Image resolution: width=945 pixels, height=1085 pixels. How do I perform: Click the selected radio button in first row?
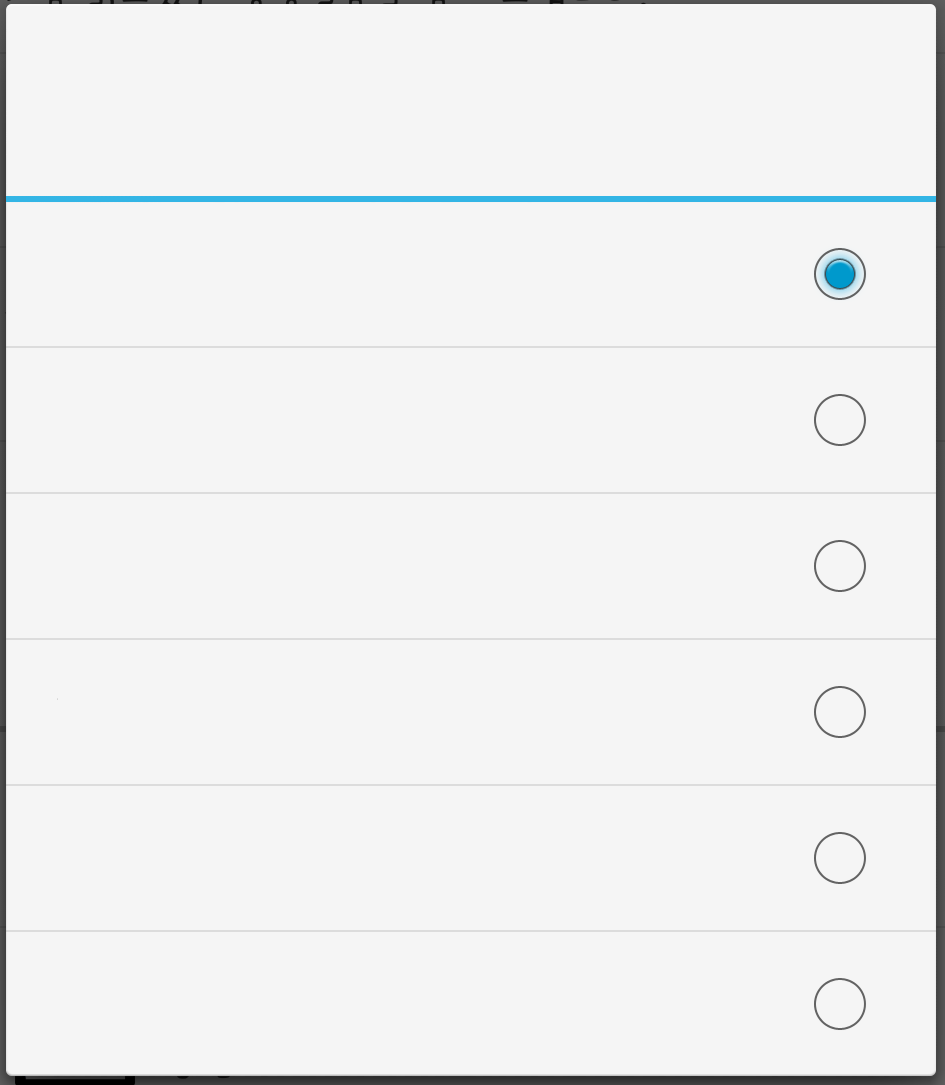839,274
